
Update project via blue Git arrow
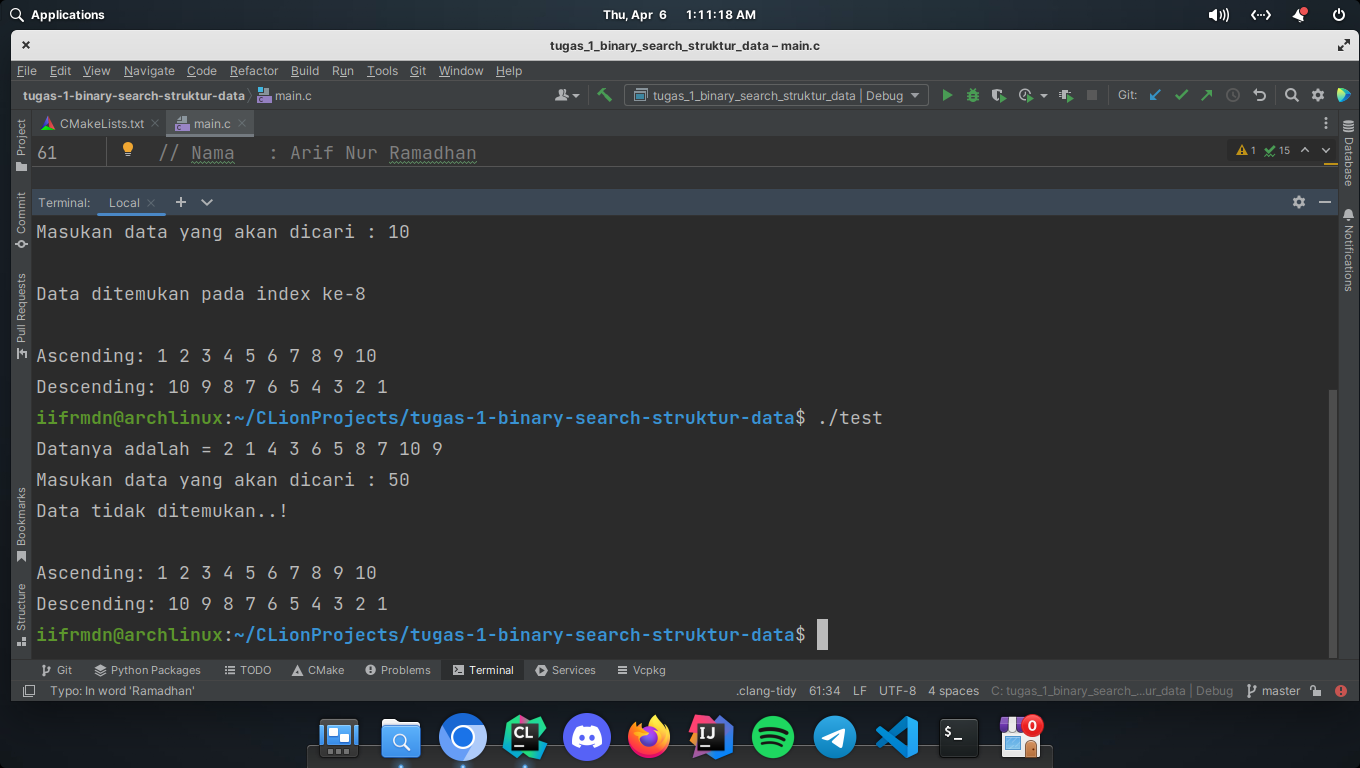tap(1155, 95)
